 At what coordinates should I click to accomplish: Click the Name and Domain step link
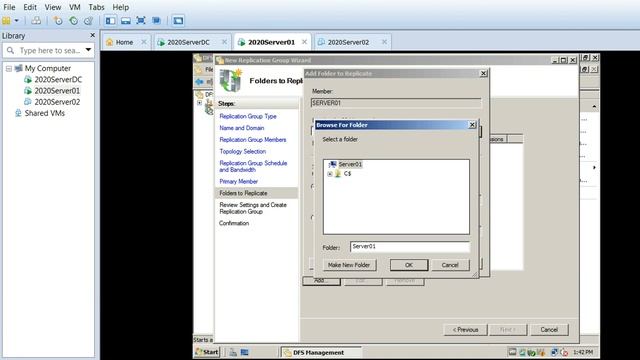pos(242,128)
